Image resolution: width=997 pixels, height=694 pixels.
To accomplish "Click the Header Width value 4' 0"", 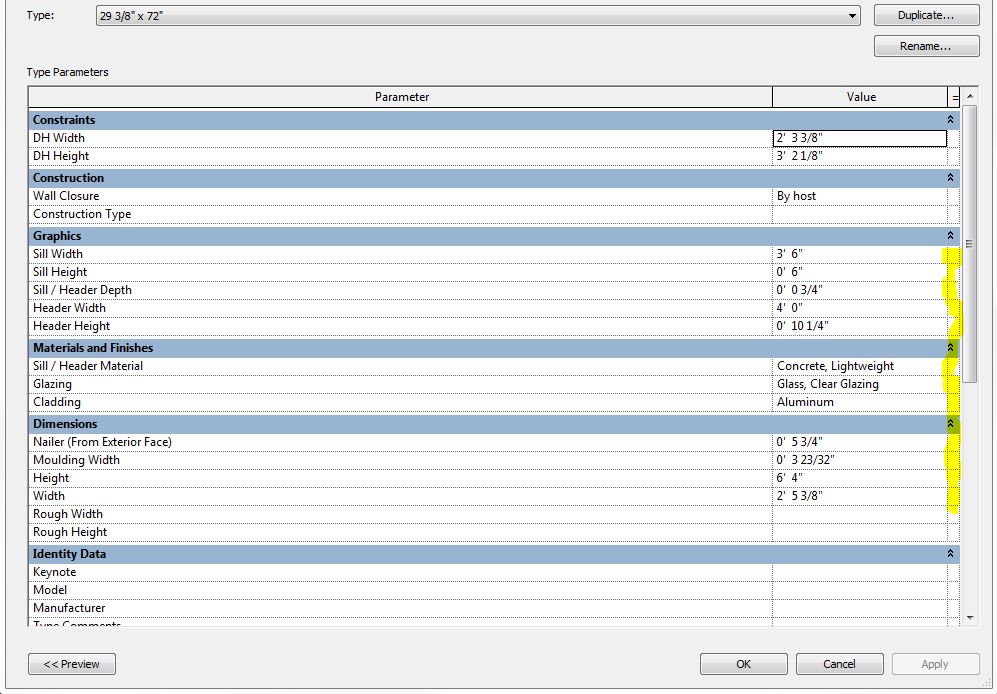I will coord(860,308).
